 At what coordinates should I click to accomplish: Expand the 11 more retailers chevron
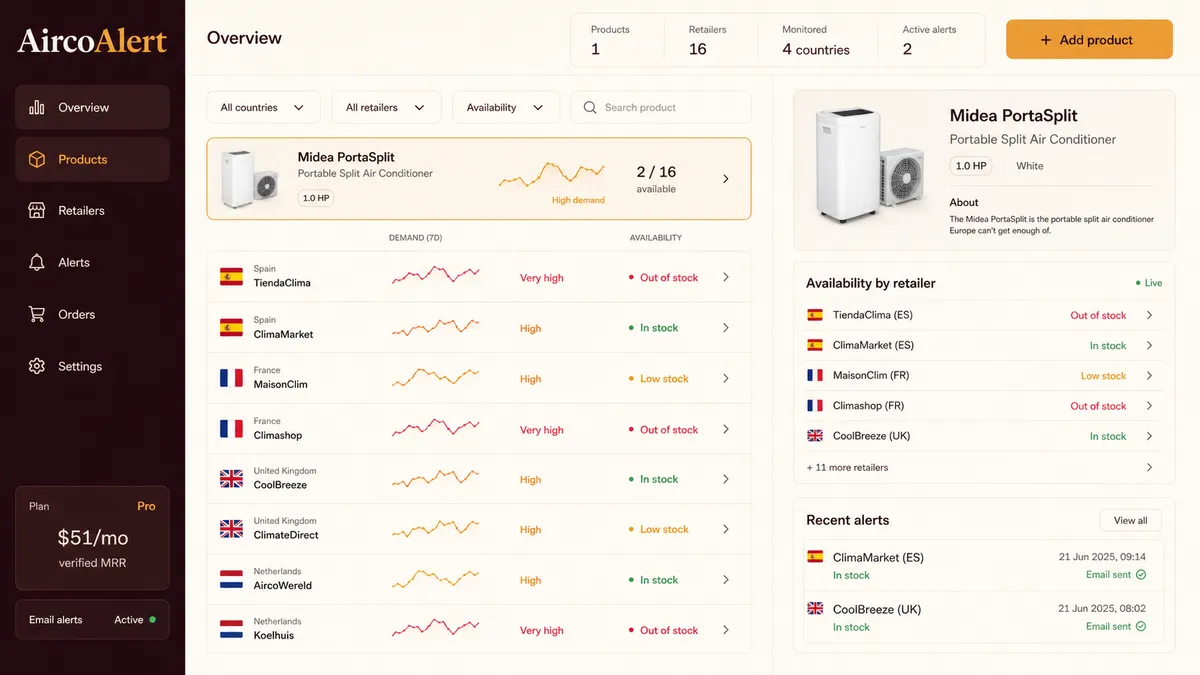point(1149,467)
